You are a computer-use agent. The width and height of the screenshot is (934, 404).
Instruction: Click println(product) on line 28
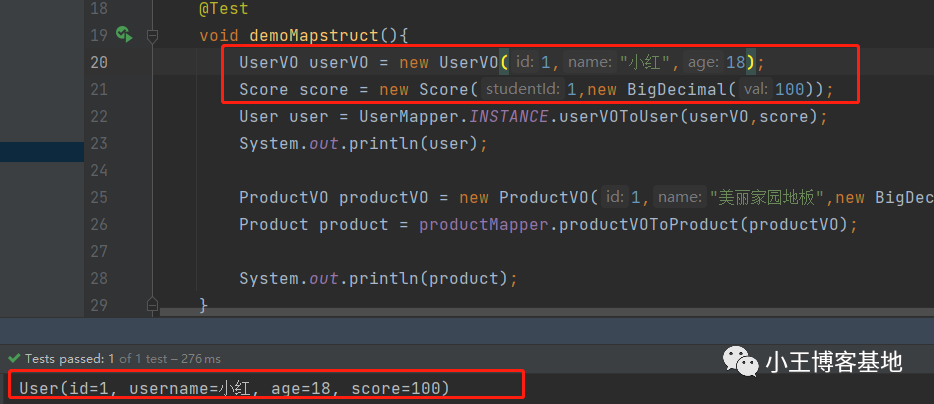click(x=428, y=278)
